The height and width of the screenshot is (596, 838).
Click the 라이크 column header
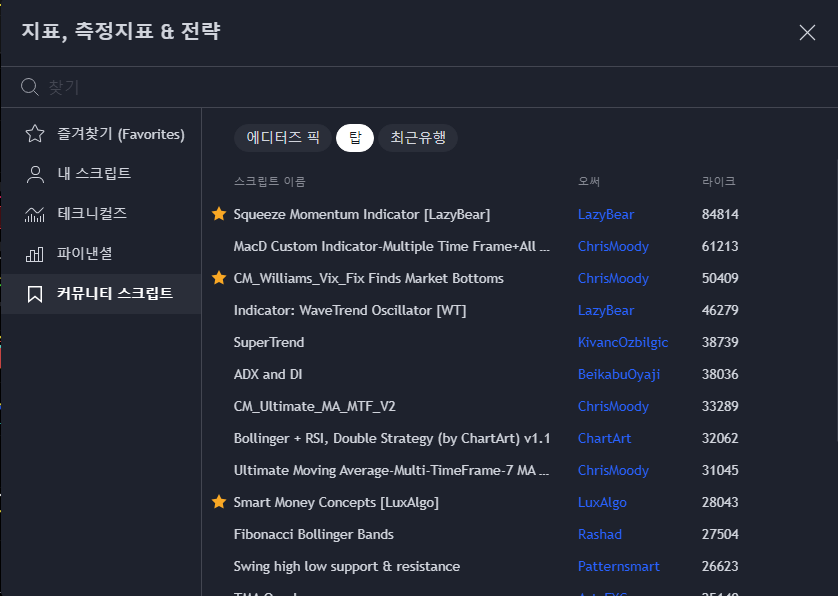718,182
